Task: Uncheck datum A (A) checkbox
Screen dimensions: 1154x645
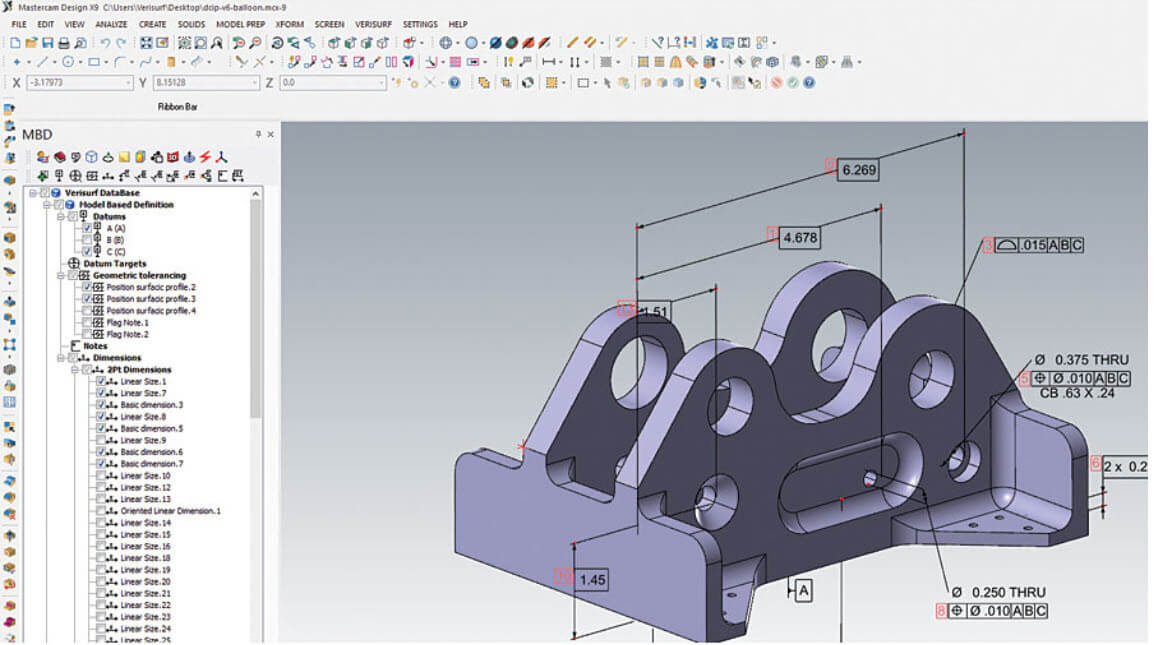Action: click(x=88, y=228)
